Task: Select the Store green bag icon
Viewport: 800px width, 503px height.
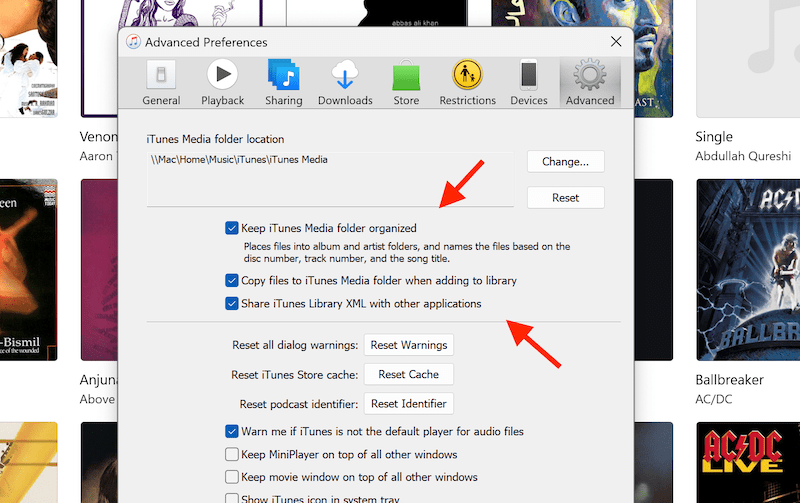Action: 406,77
